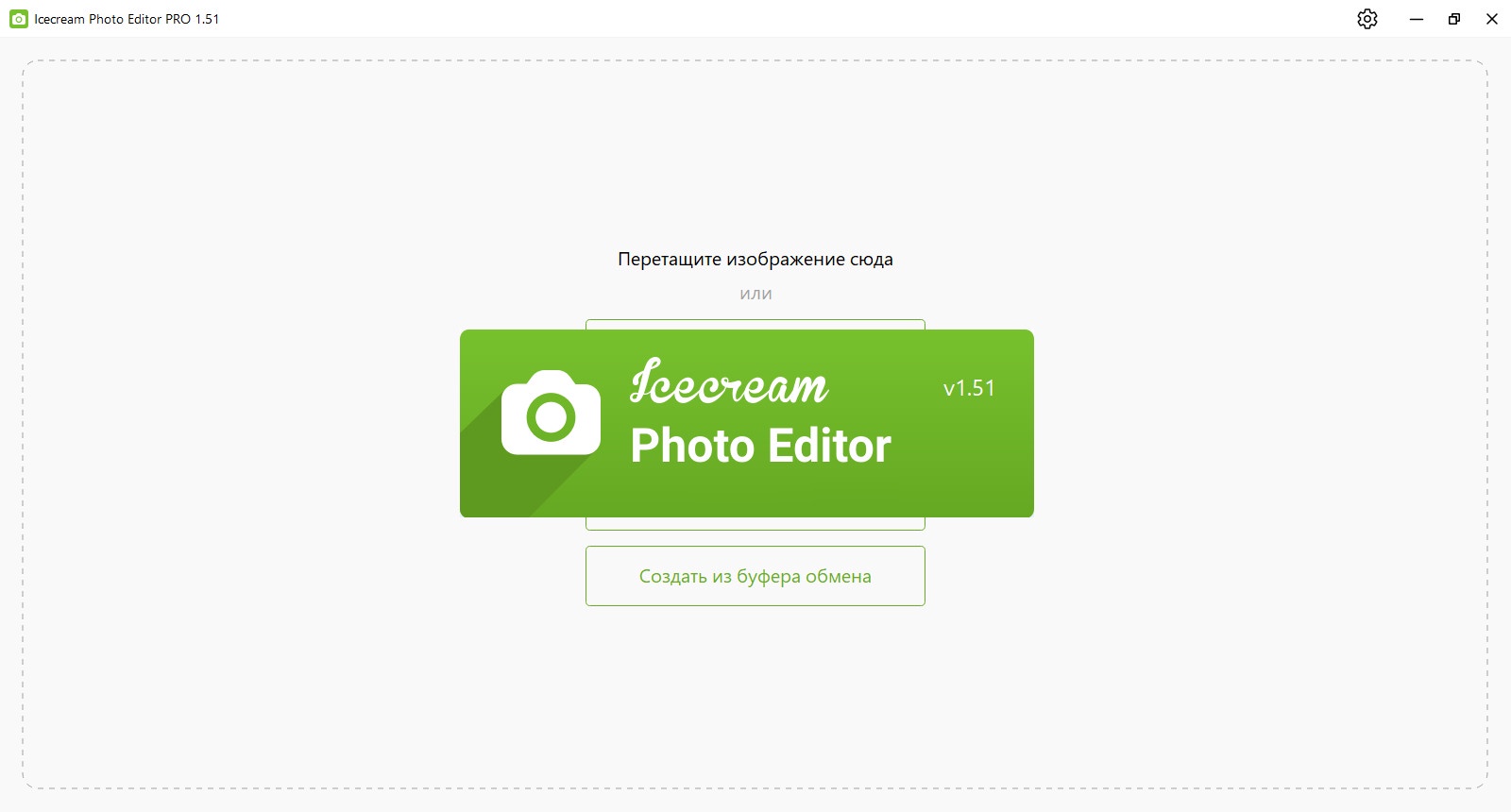Minimize the Icecream Photo Editor window
1511x812 pixels.
(x=1416, y=19)
